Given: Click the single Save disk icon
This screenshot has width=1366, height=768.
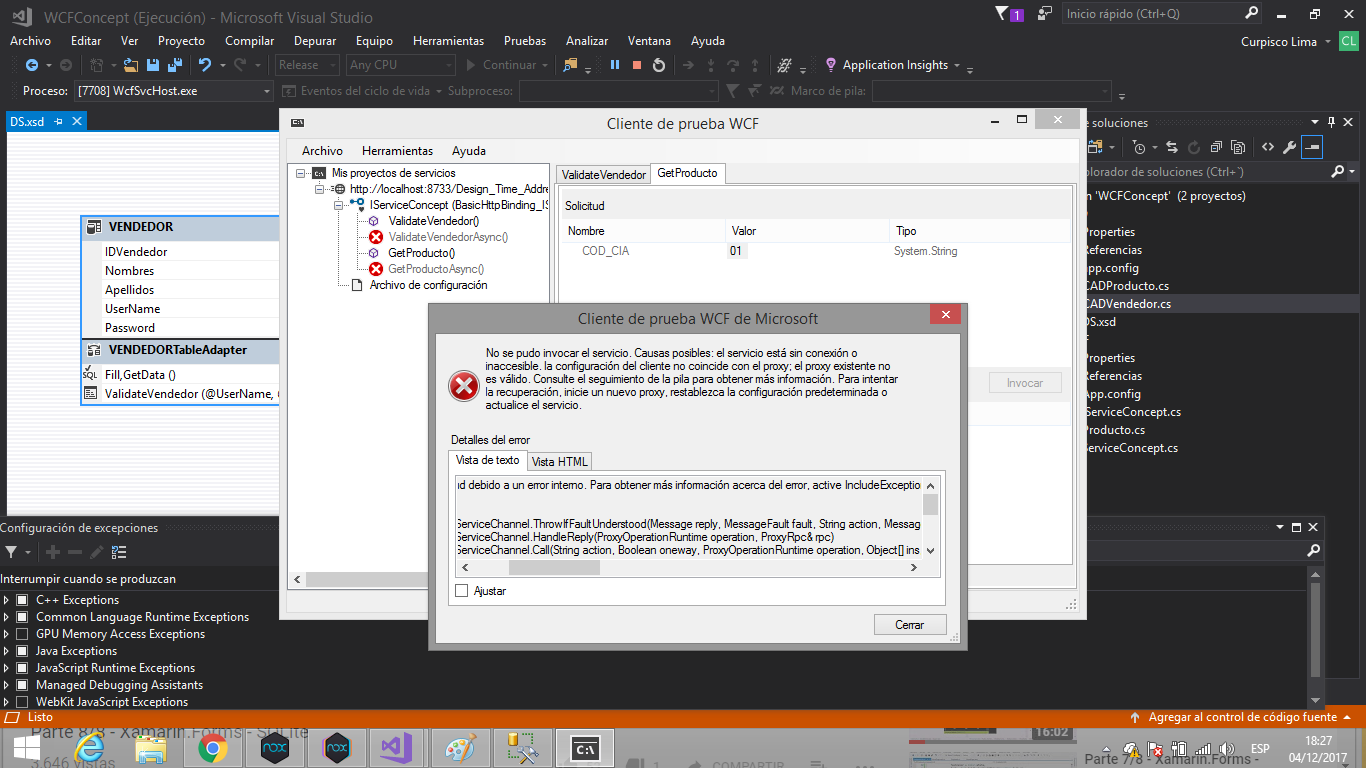Looking at the screenshot, I should coord(152,65).
